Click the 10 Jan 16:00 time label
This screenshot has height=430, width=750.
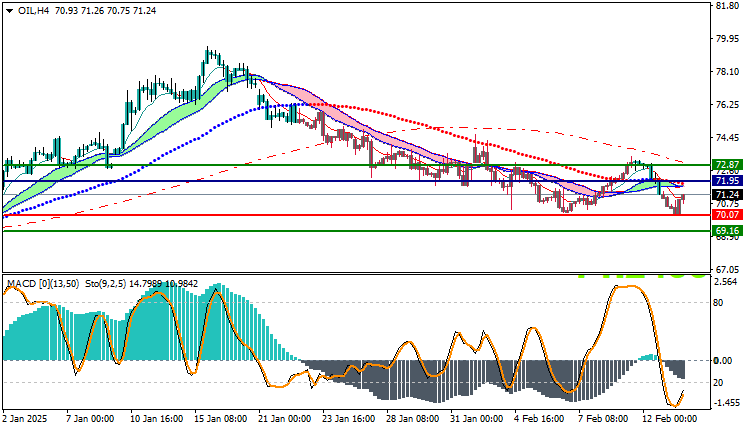point(156,419)
